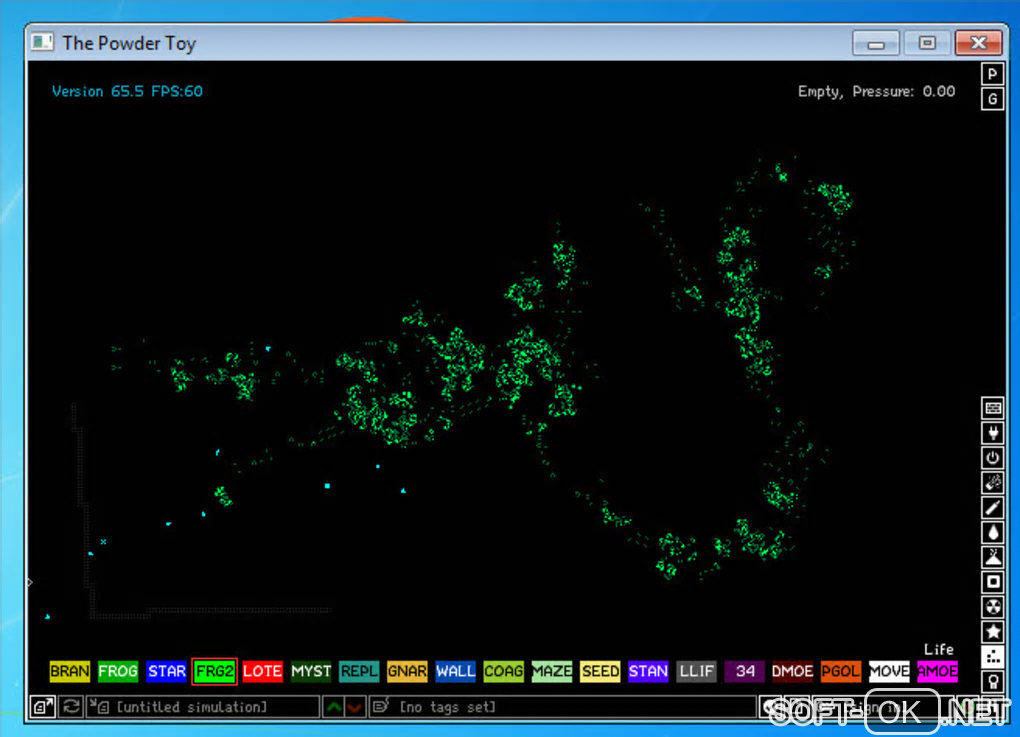Open the Life category (dots icon)
The width and height of the screenshot is (1020, 737).
click(993, 656)
